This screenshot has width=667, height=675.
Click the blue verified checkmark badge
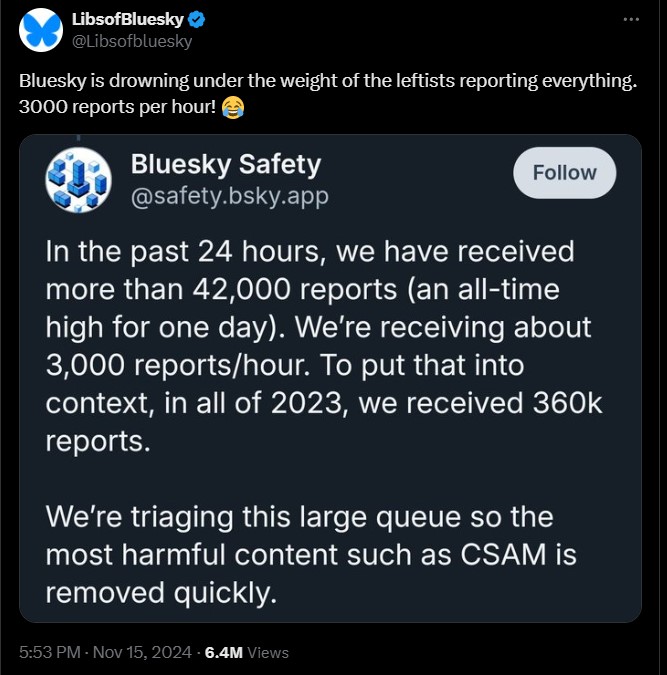(197, 20)
